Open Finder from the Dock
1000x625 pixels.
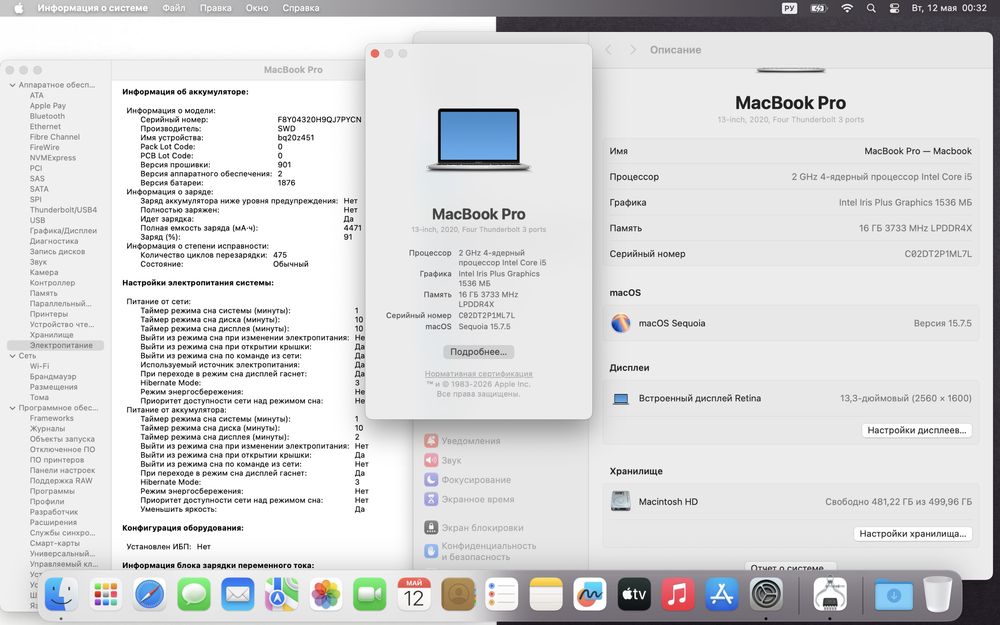click(x=62, y=594)
